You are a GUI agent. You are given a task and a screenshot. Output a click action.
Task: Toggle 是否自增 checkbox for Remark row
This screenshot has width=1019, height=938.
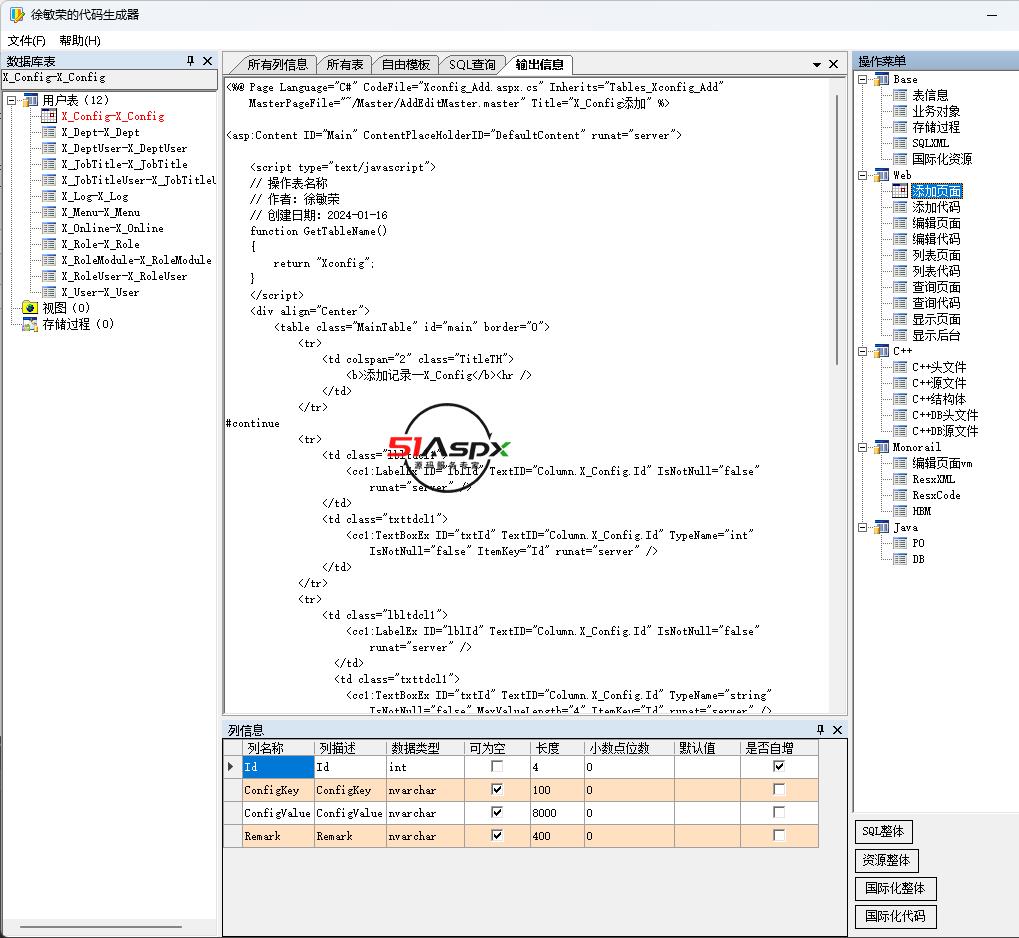click(x=779, y=835)
